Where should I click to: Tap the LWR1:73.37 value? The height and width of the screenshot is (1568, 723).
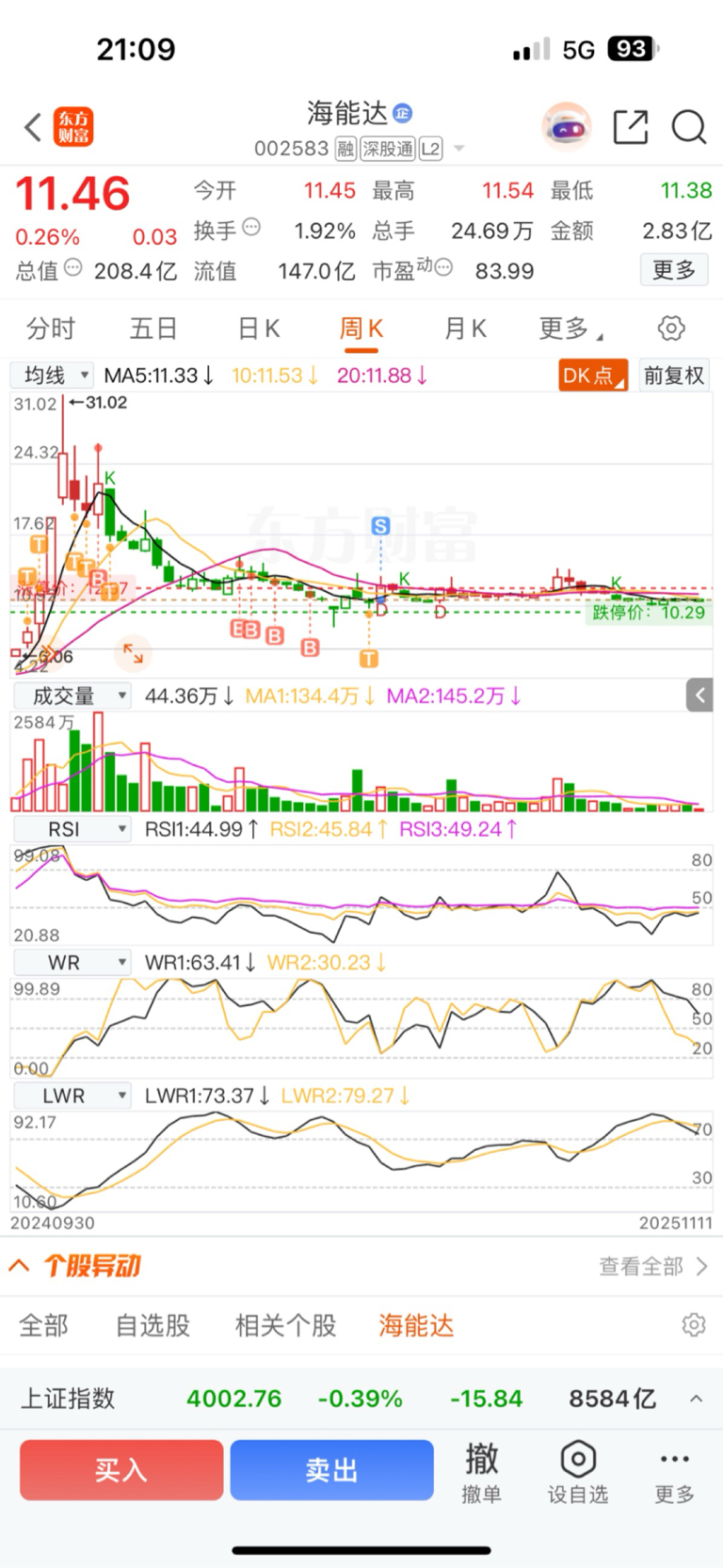pyautogui.click(x=207, y=1096)
